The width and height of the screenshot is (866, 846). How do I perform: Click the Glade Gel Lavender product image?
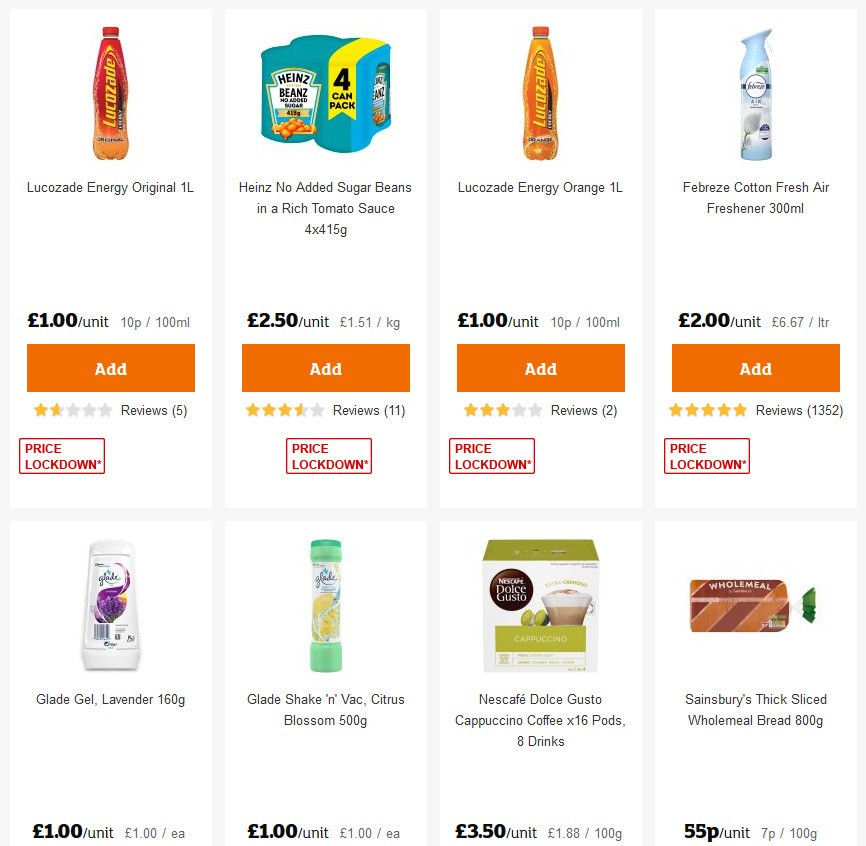pos(110,605)
